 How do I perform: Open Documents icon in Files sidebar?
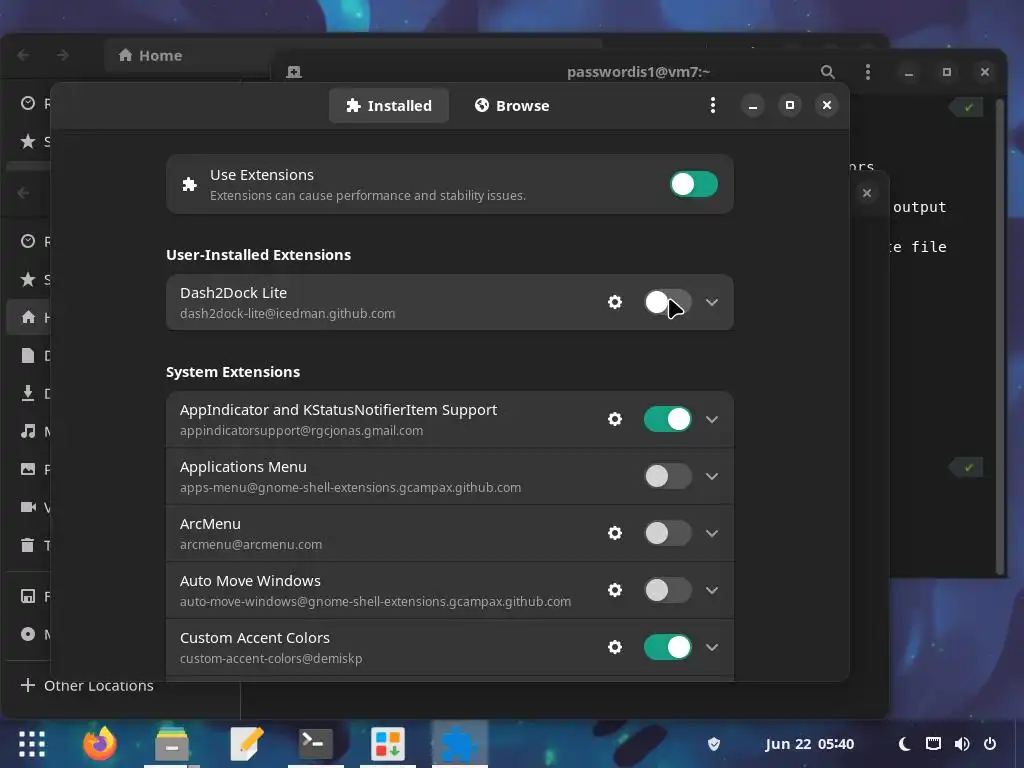click(27, 355)
